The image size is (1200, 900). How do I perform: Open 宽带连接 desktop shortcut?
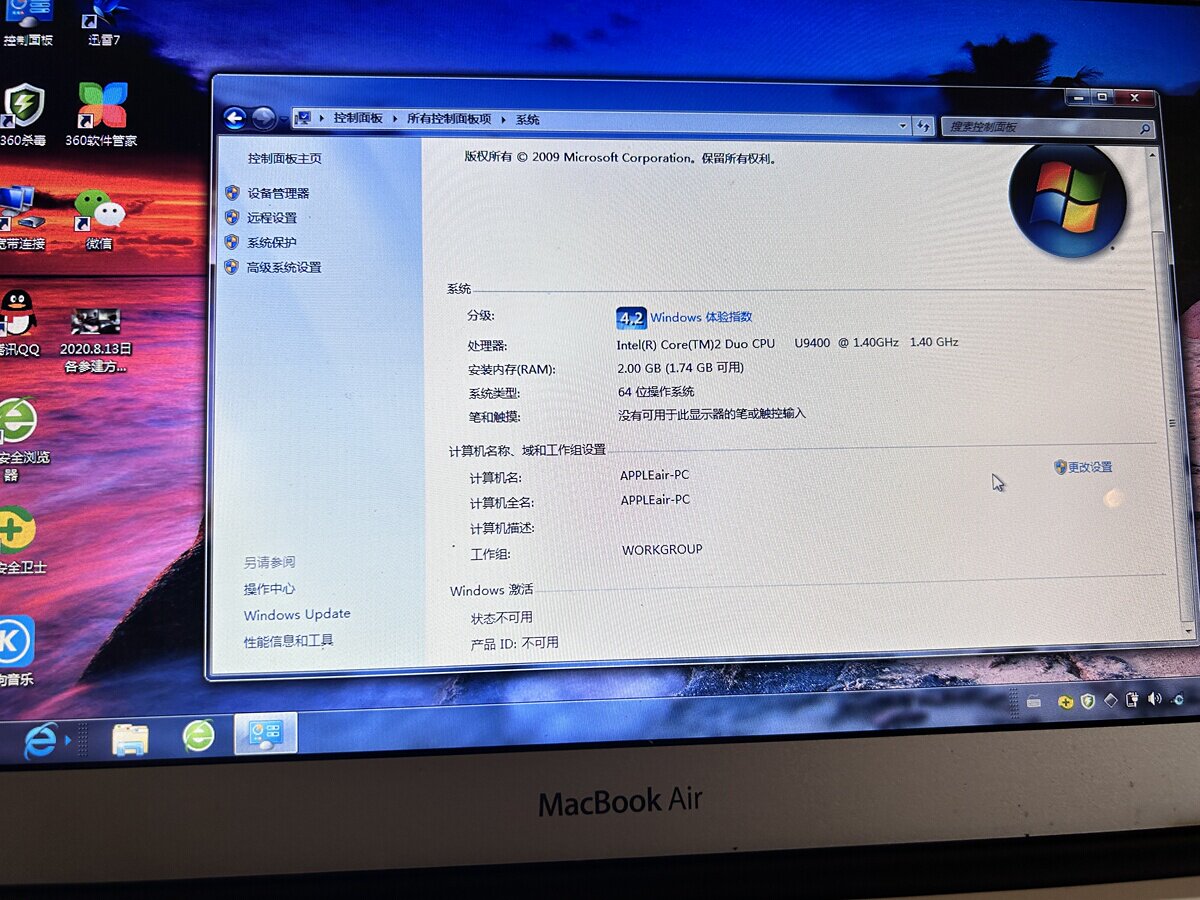click(22, 218)
